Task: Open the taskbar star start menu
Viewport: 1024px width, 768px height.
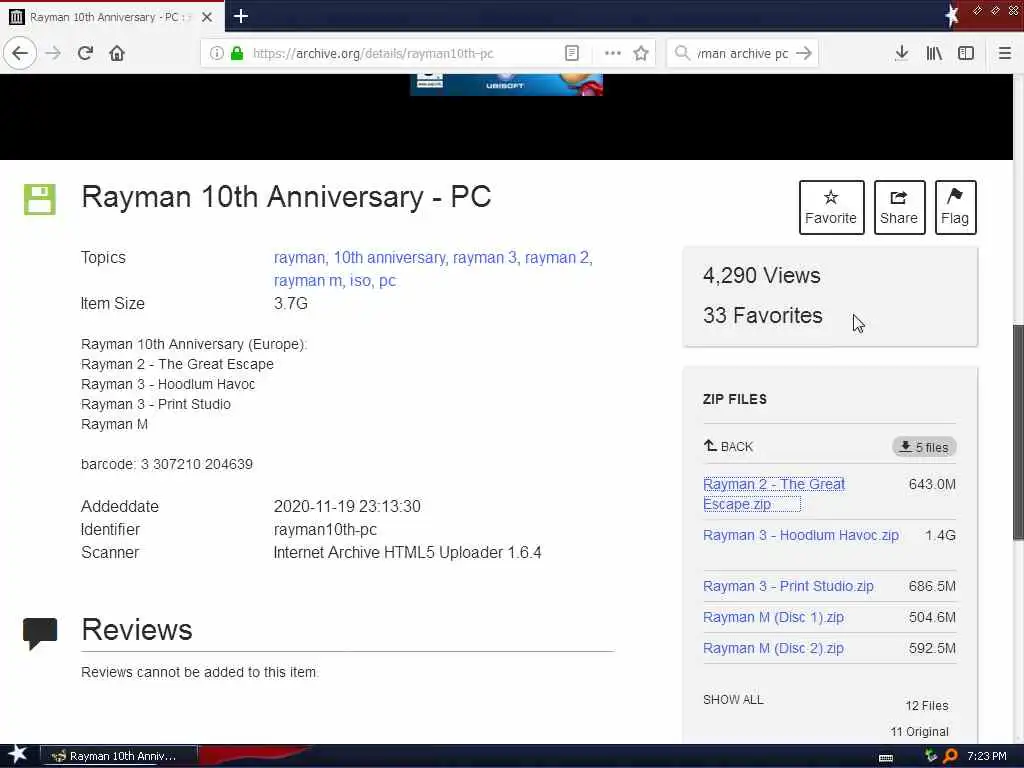Action: click(18, 756)
